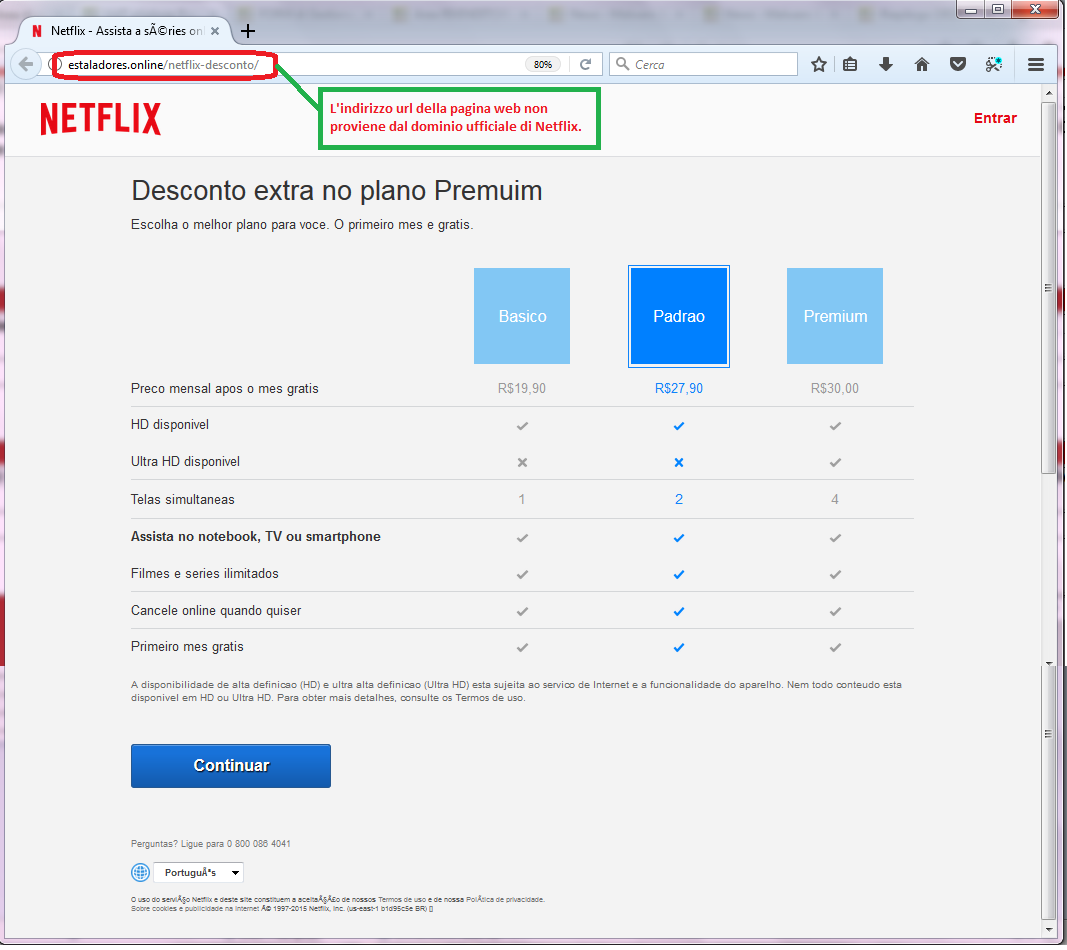Reload the page with the refresh icon

(x=585, y=65)
